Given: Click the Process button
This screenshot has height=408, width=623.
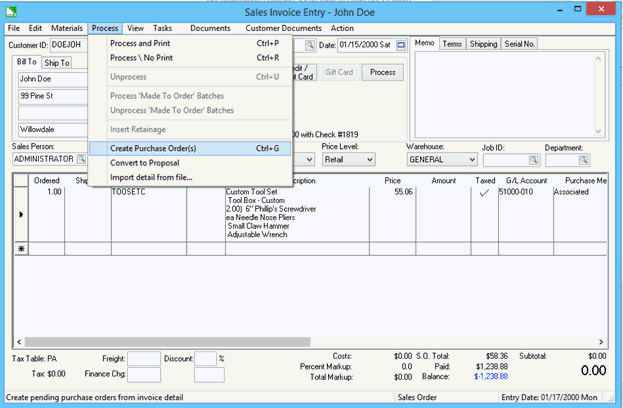Looking at the screenshot, I should coord(383,72).
